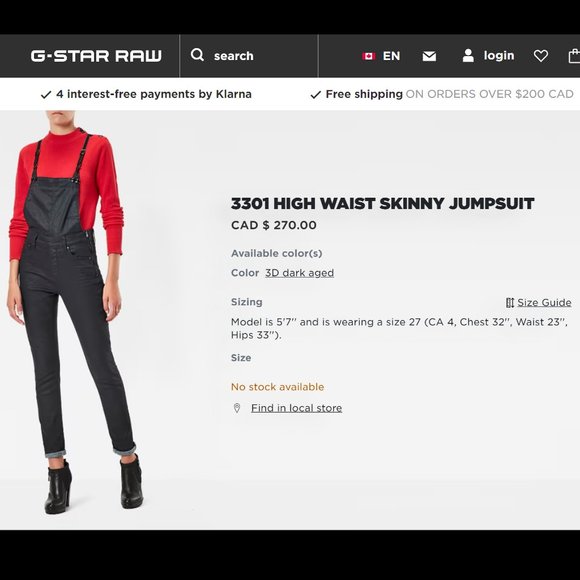
Task: Click the 3301 High Waist Skinny Jumpsuit title
Action: [382, 203]
